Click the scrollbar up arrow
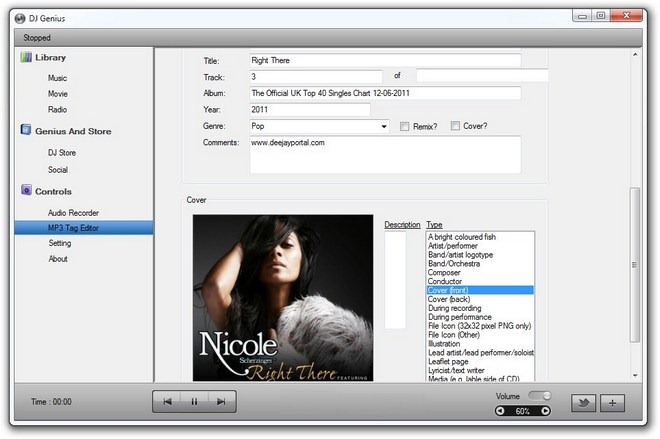The width and height of the screenshot is (660, 439). [x=635, y=54]
